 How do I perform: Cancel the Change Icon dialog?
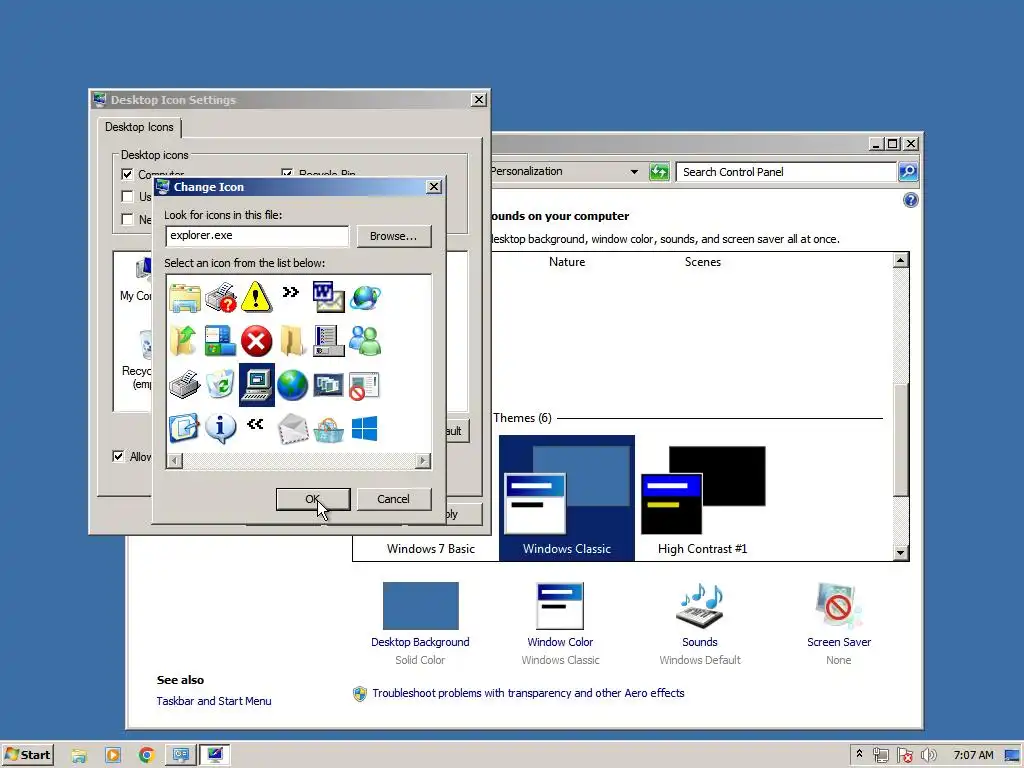393,499
